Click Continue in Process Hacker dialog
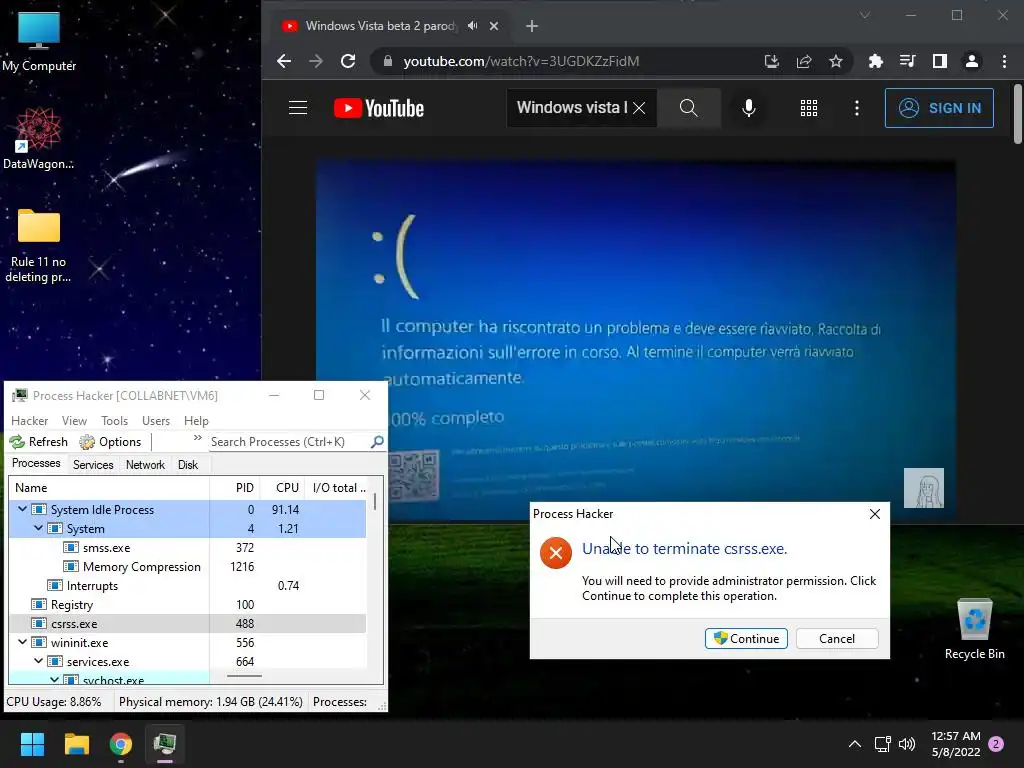This screenshot has height=768, width=1024. click(x=746, y=639)
